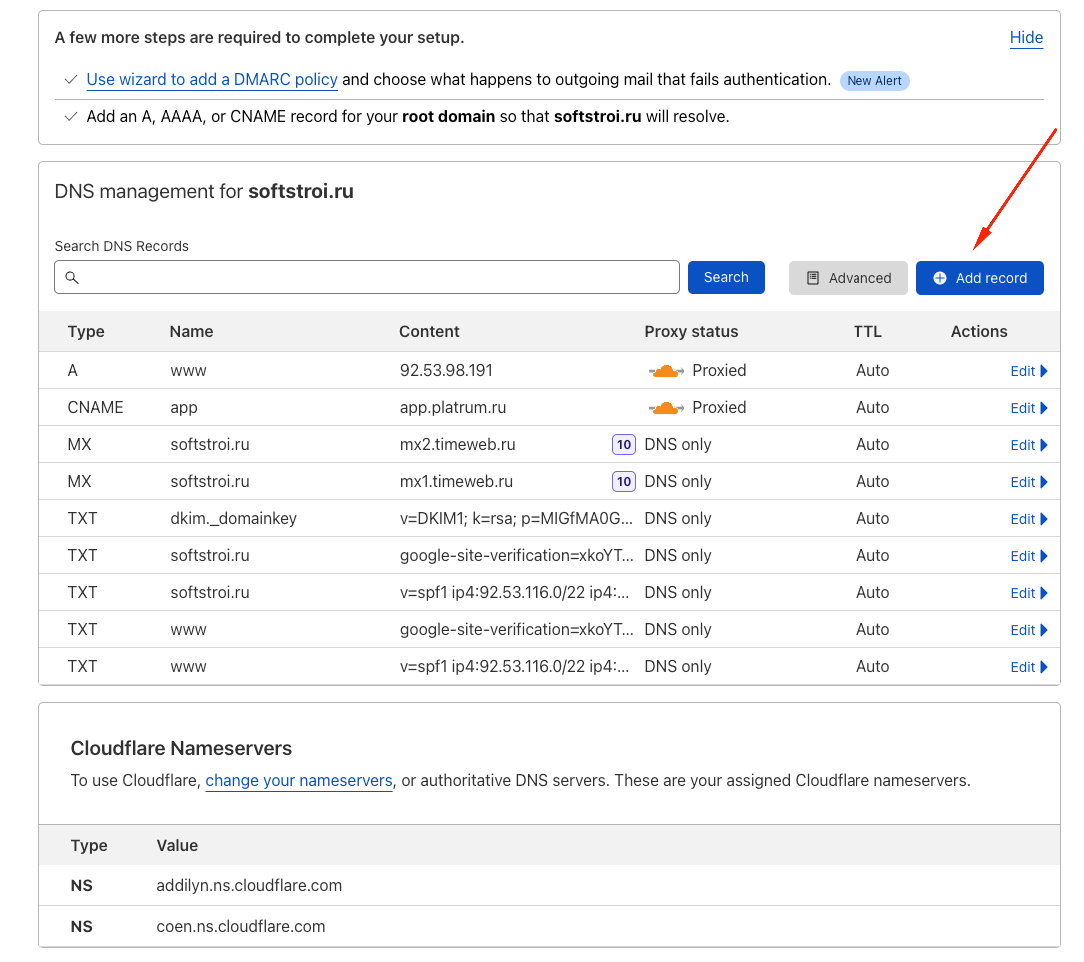
Task: Expand Edit for the app CNAME record
Action: (x=1028, y=408)
